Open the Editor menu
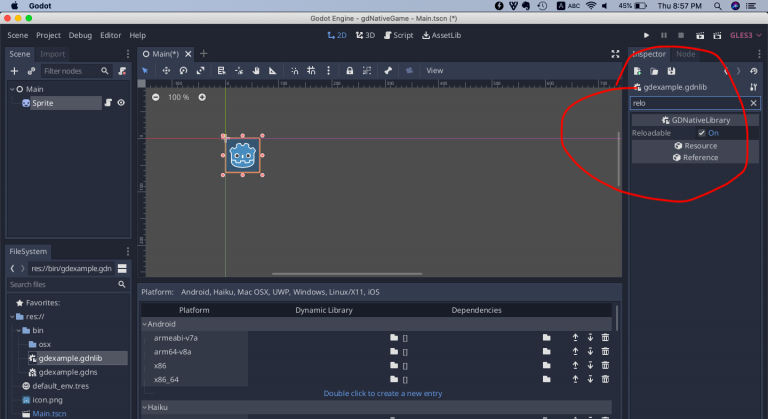 [111, 35]
